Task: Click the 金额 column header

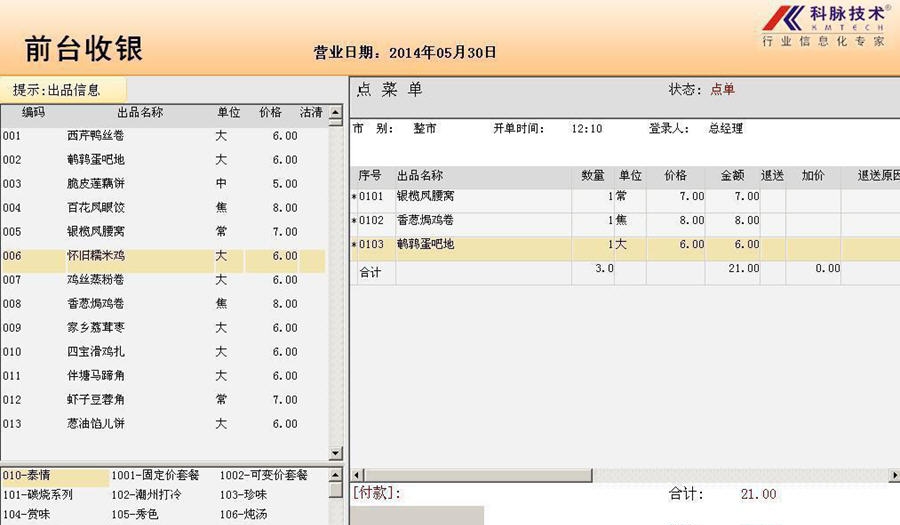Action: tap(733, 176)
